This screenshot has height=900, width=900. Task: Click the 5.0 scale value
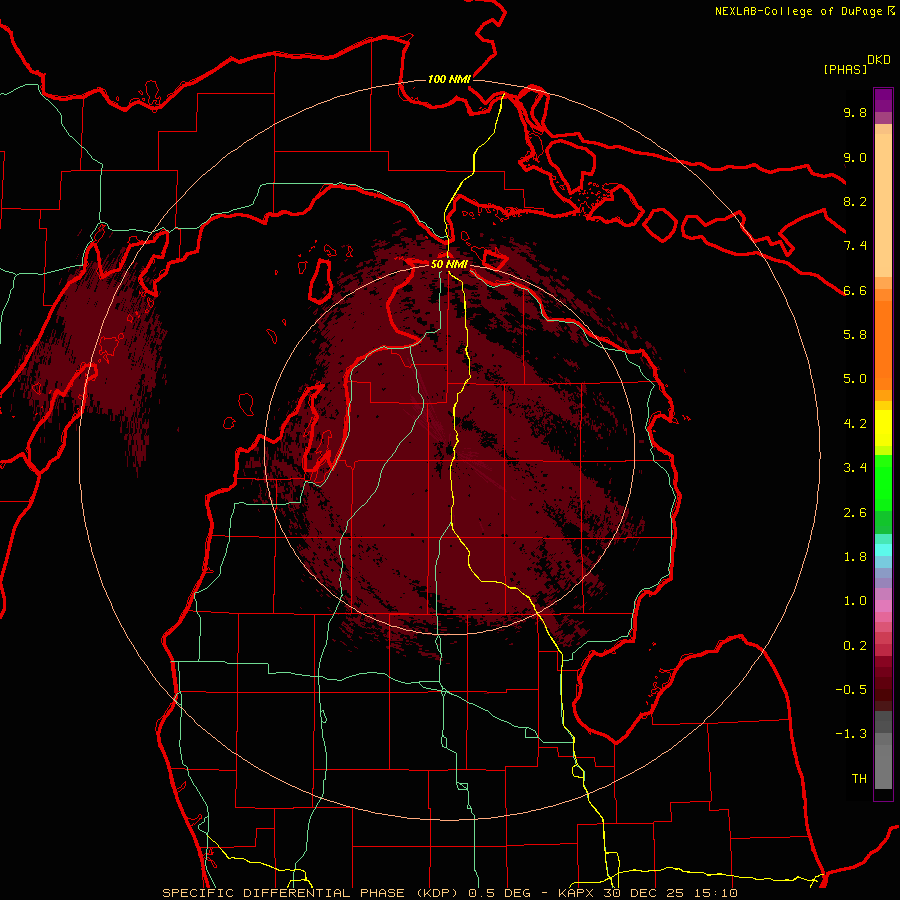click(855, 379)
